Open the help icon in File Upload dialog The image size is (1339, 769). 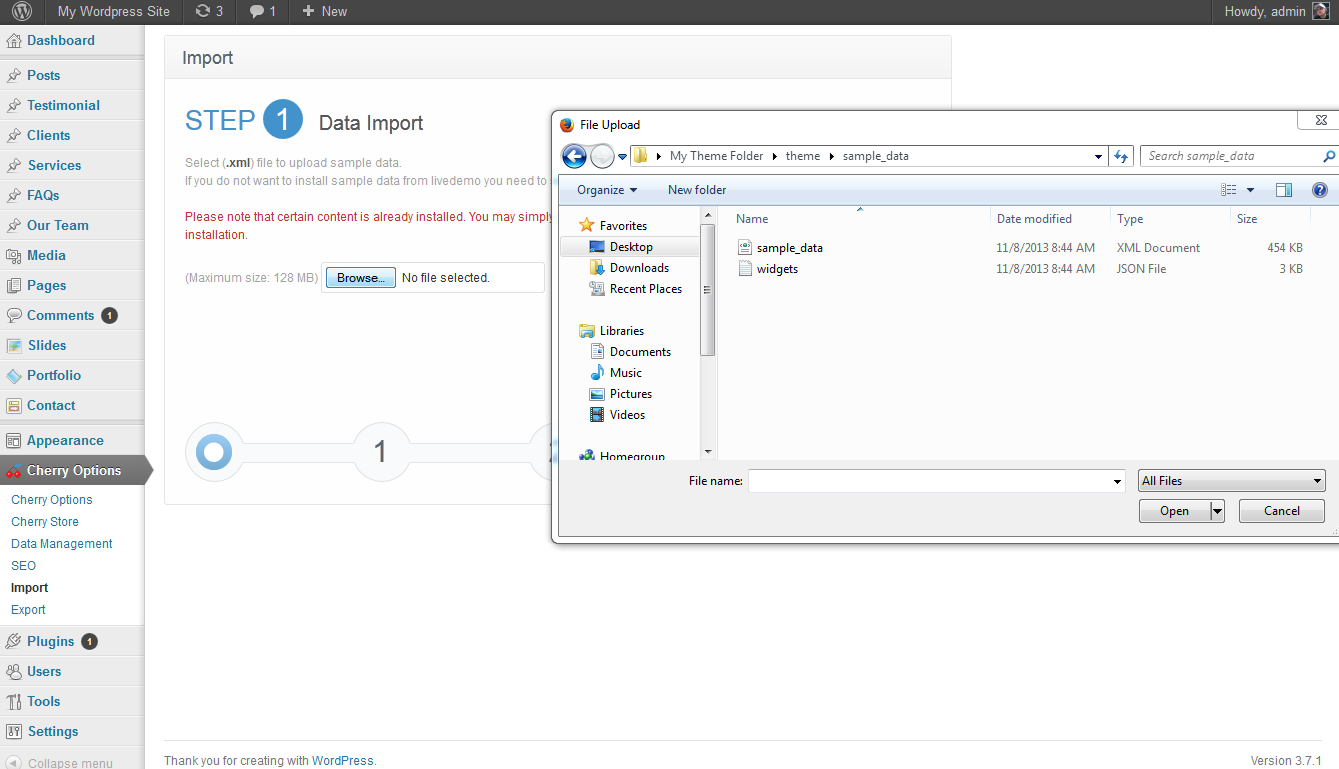tap(1319, 190)
